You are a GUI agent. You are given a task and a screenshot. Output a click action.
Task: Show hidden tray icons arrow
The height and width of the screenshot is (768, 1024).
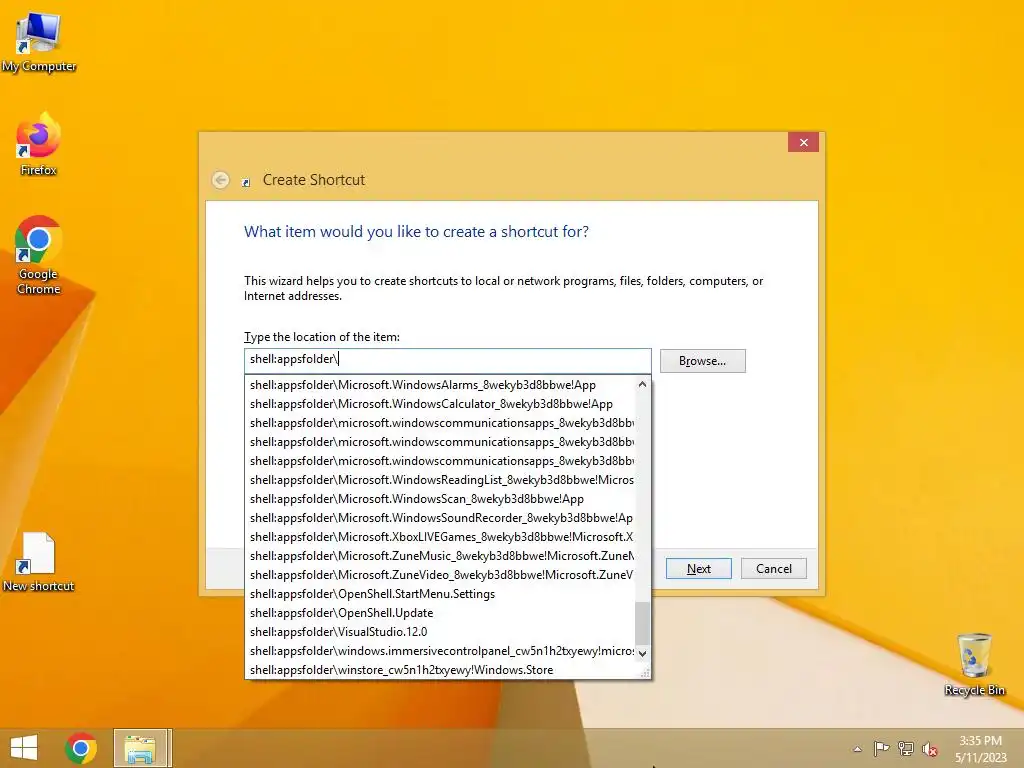857,749
